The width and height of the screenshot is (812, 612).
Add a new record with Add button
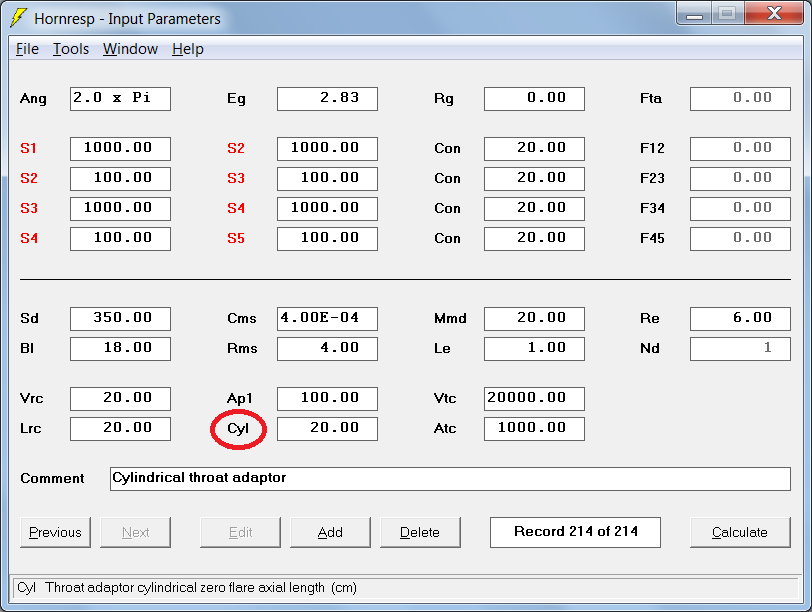(x=330, y=532)
